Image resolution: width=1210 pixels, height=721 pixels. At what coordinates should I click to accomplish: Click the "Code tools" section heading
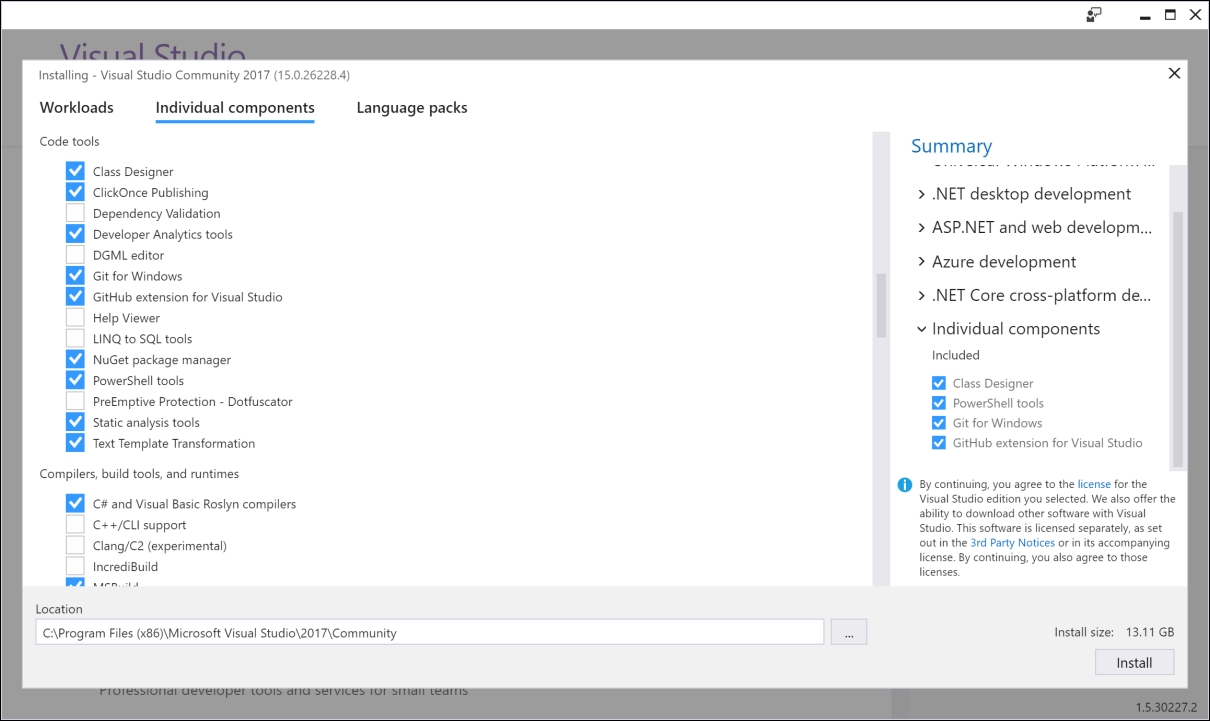70,142
